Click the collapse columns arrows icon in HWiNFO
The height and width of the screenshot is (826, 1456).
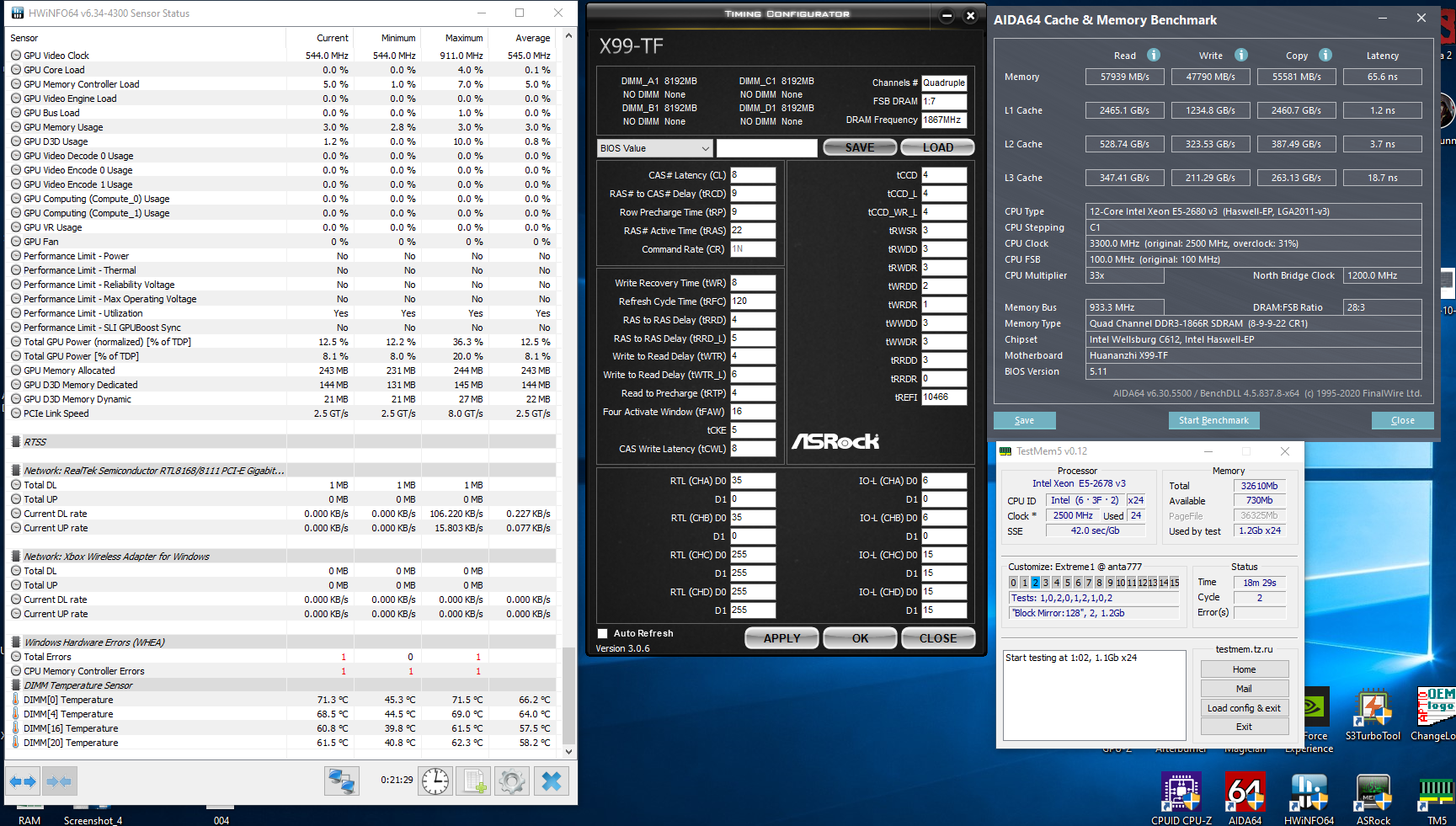(x=59, y=781)
